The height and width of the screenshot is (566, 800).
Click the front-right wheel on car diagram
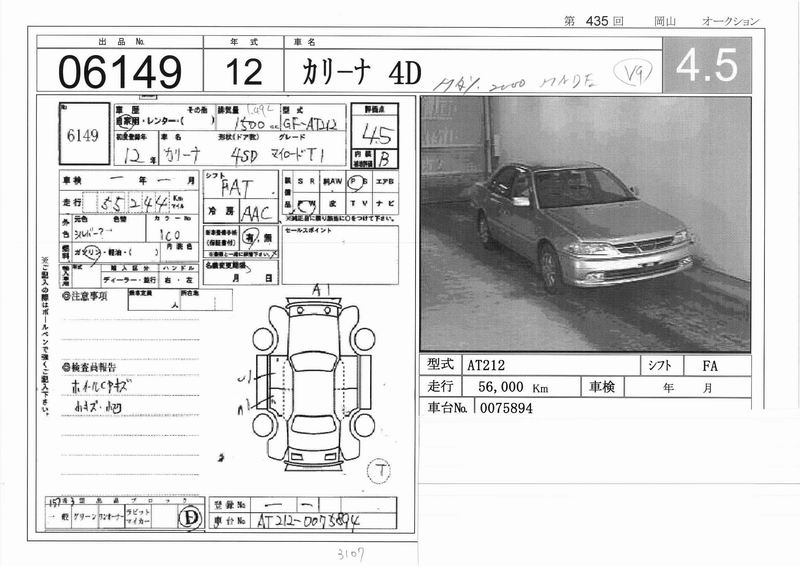(363, 338)
